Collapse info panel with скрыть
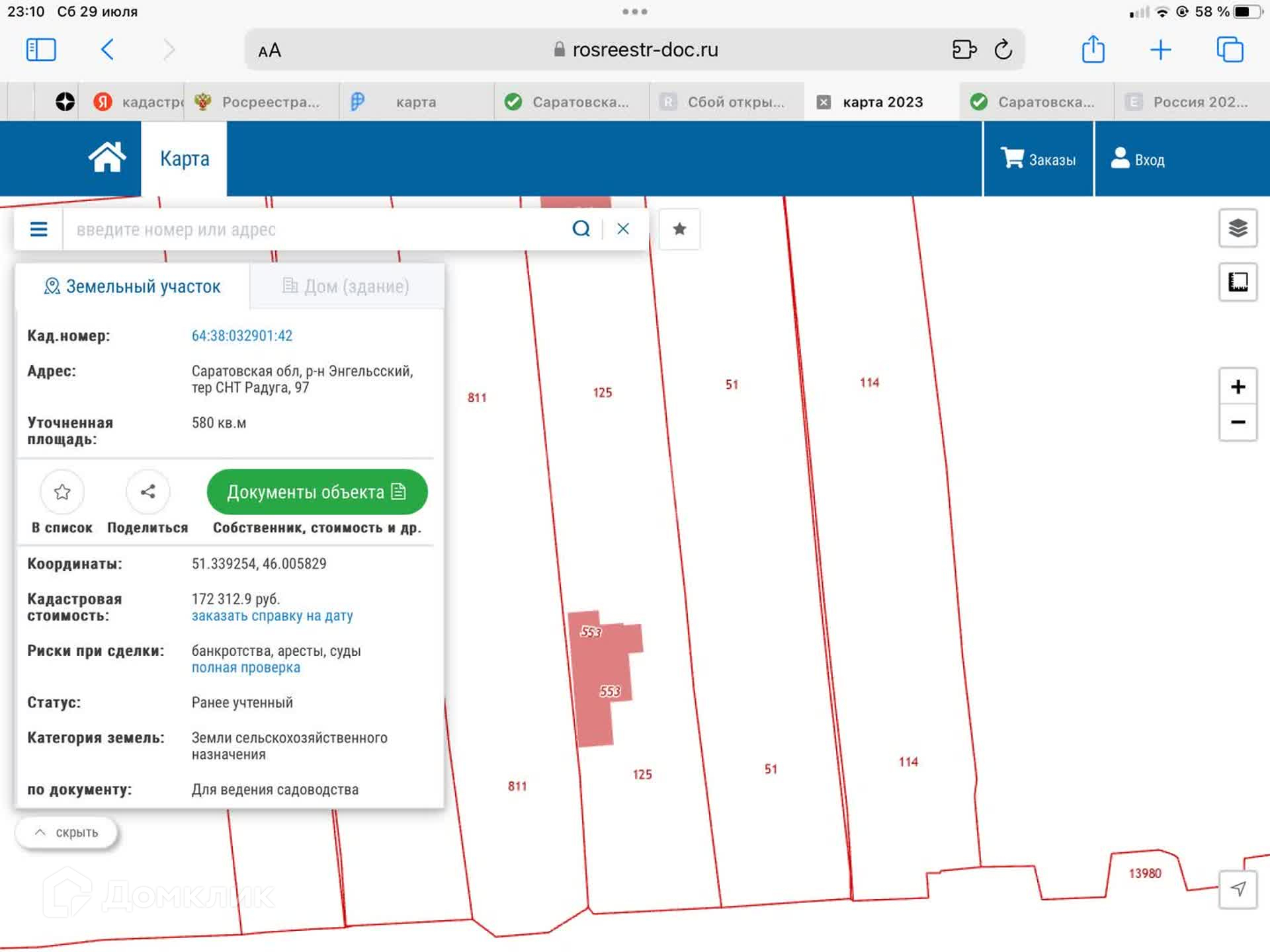 (67, 832)
